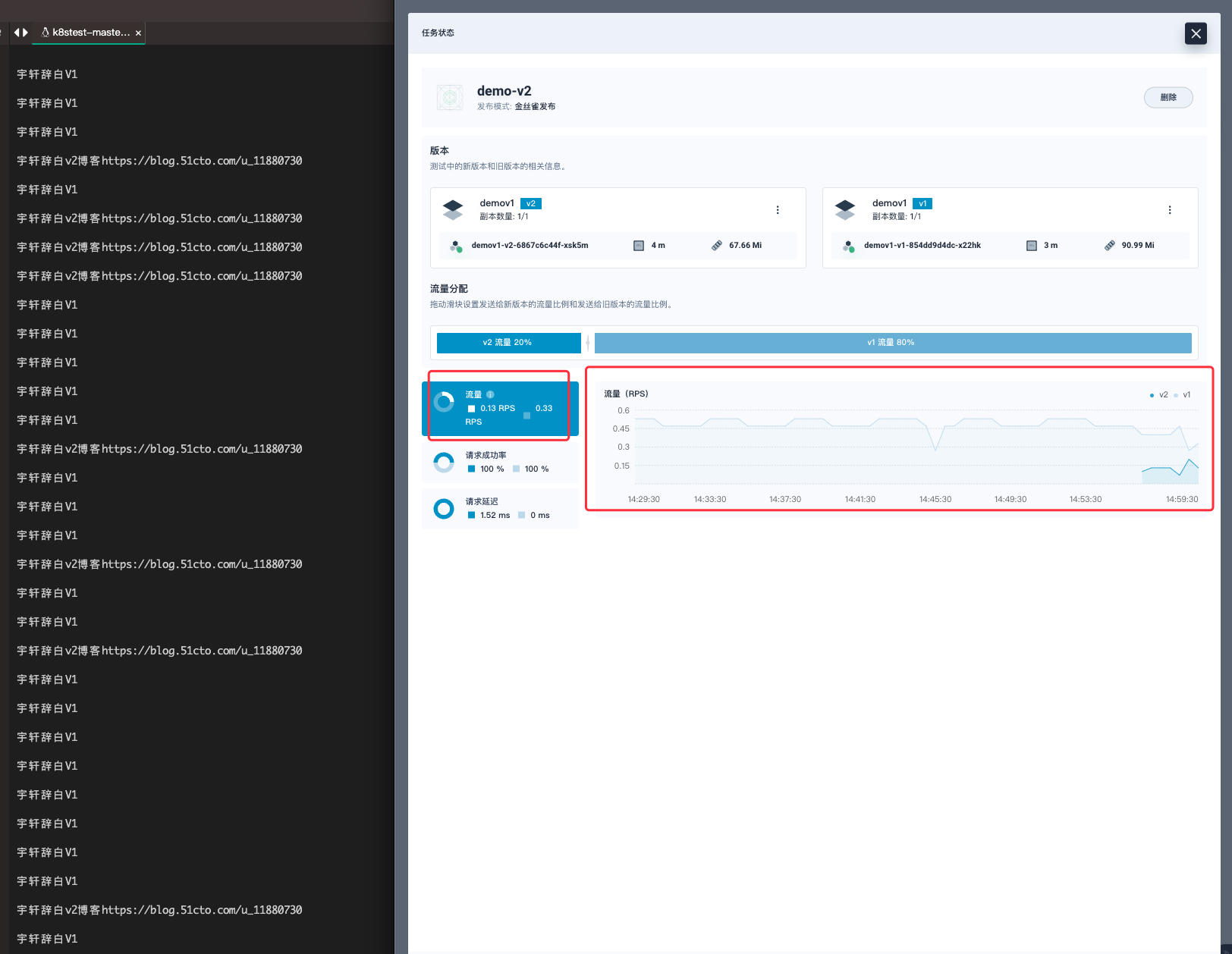
Task: Click the demov1 v1 layers icon
Action: 845,210
